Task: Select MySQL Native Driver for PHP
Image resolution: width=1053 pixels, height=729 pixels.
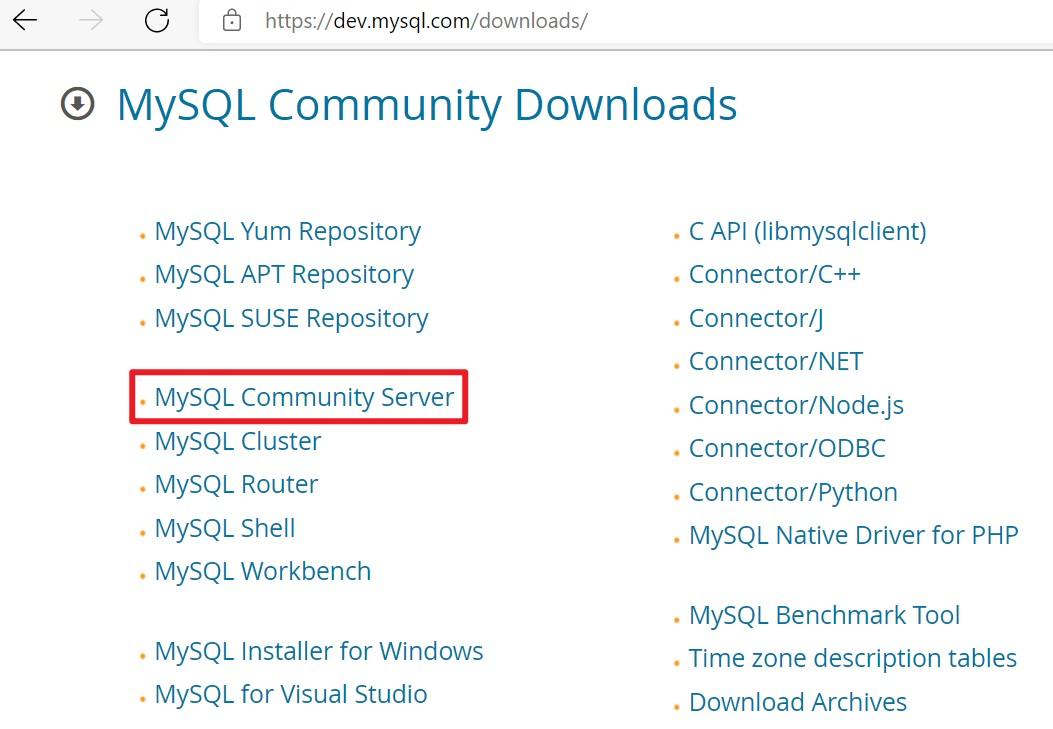Action: pyautogui.click(x=854, y=535)
